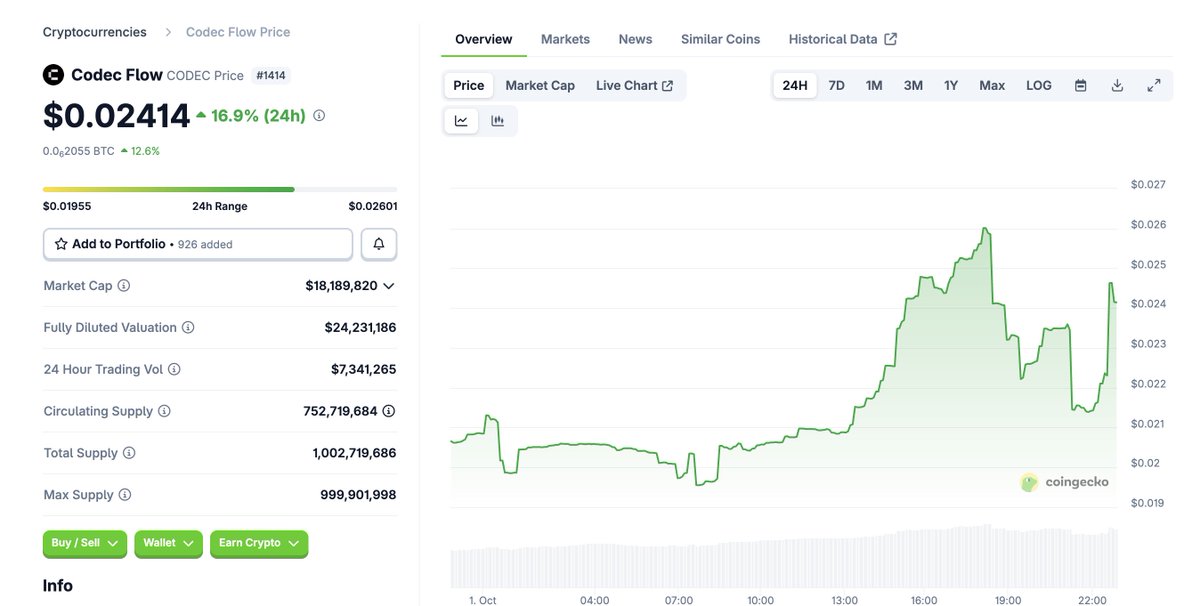Click the 1,002,719,686 total supply value
The image size is (1200, 606).
click(354, 453)
